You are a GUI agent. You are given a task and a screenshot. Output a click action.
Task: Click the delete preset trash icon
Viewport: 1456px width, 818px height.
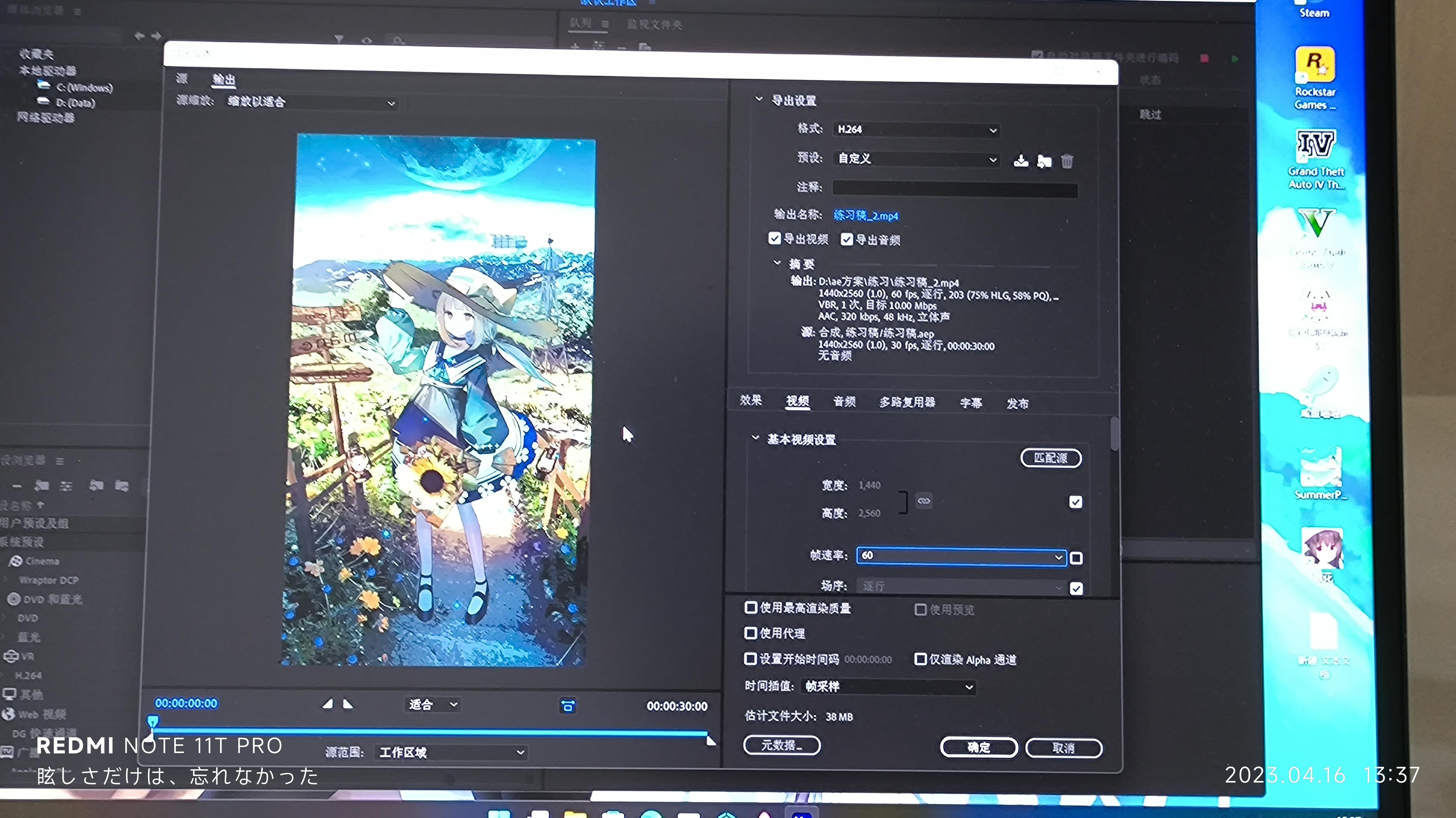tap(1067, 162)
